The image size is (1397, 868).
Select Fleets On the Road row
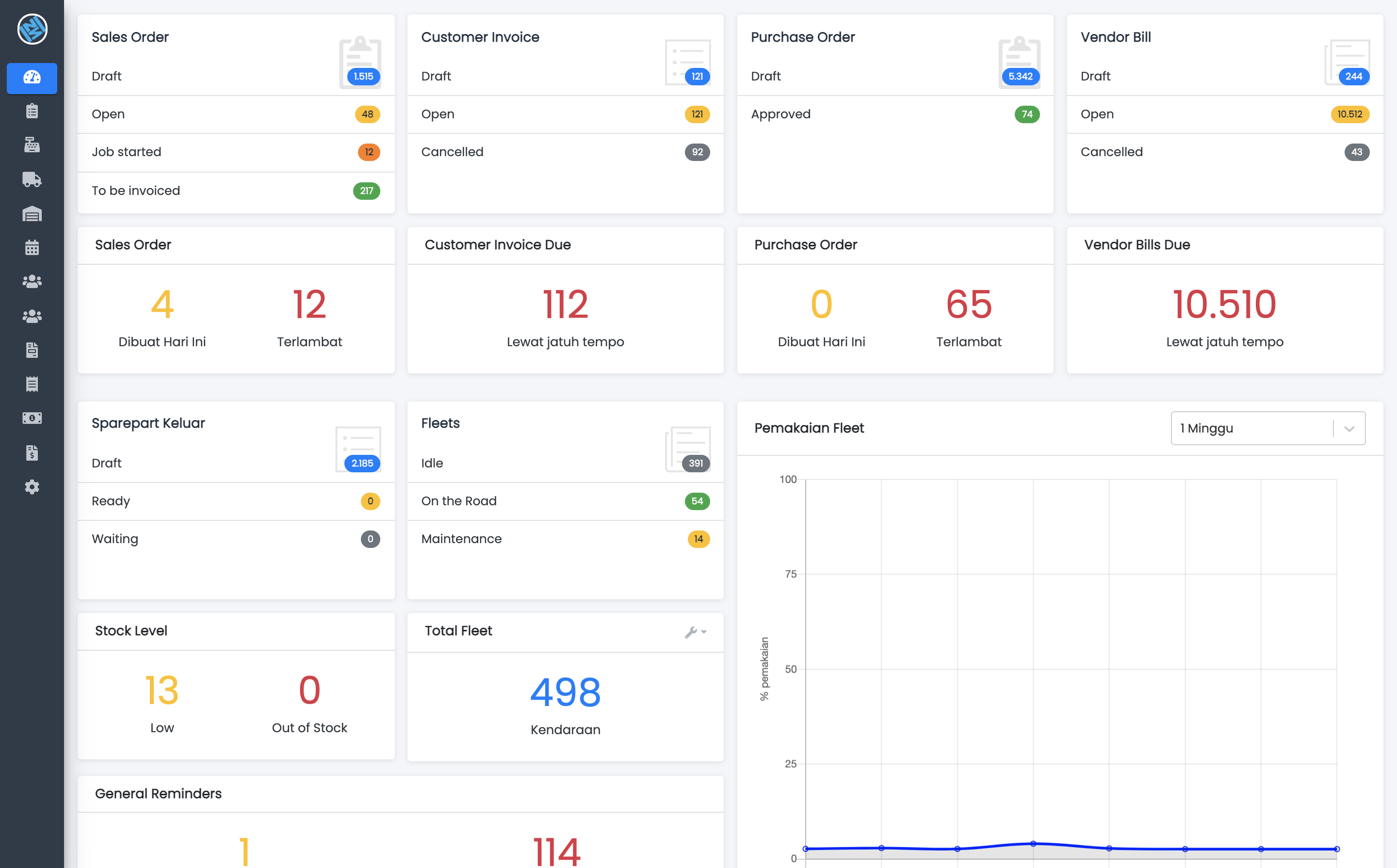(x=565, y=501)
